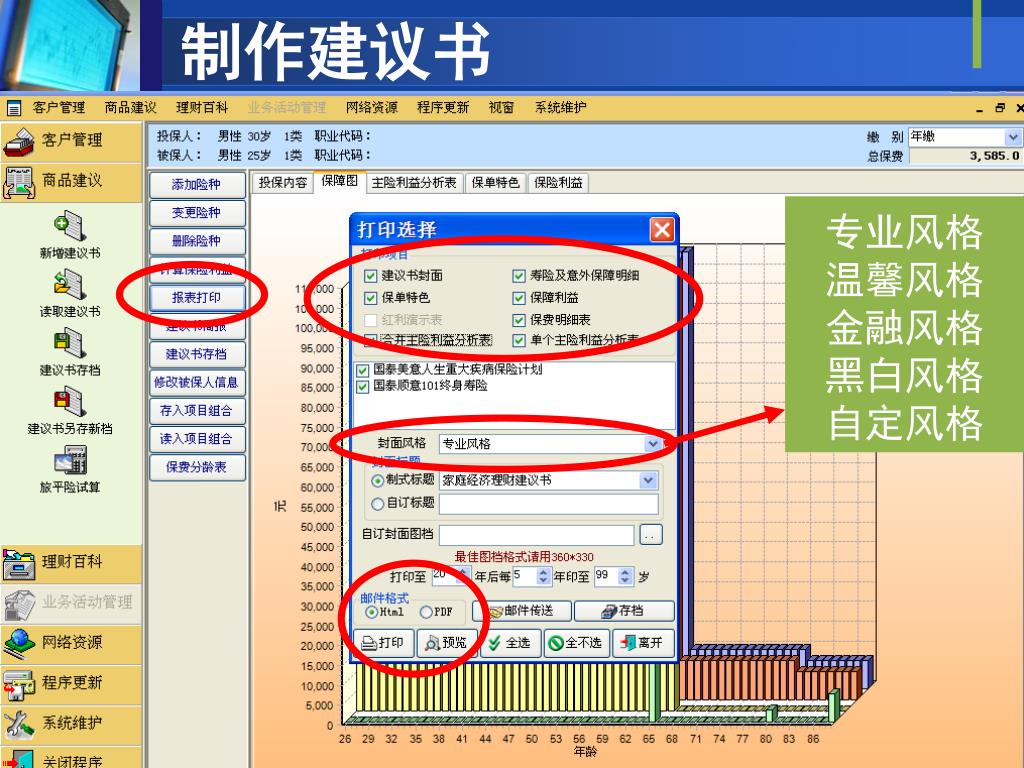The width and height of the screenshot is (1024, 768).
Task: Open the 视窗 menu
Action: [x=502, y=108]
